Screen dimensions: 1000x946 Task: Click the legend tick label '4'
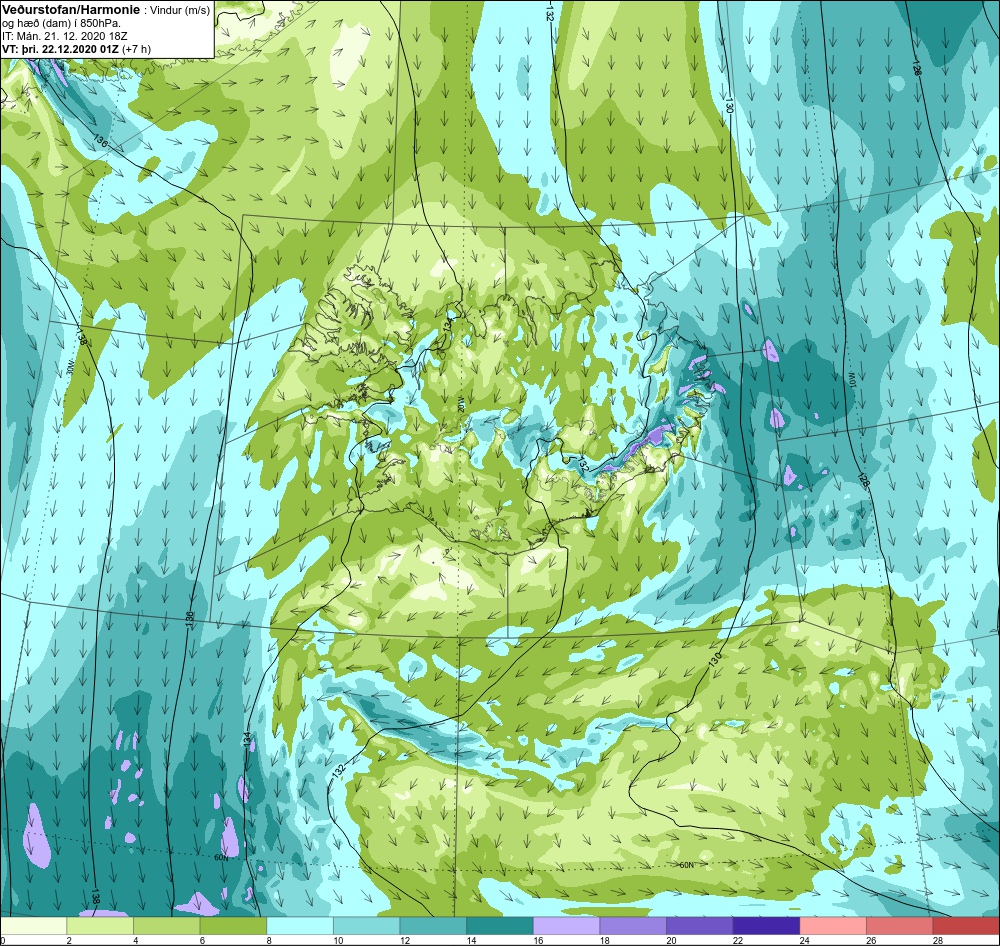(135, 940)
